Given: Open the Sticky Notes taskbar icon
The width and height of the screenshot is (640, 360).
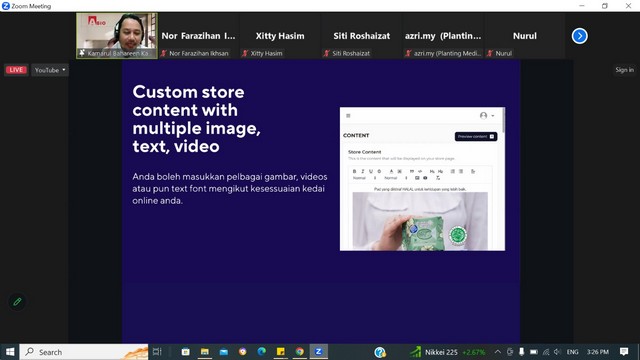Looking at the screenshot, I should [x=281, y=351].
